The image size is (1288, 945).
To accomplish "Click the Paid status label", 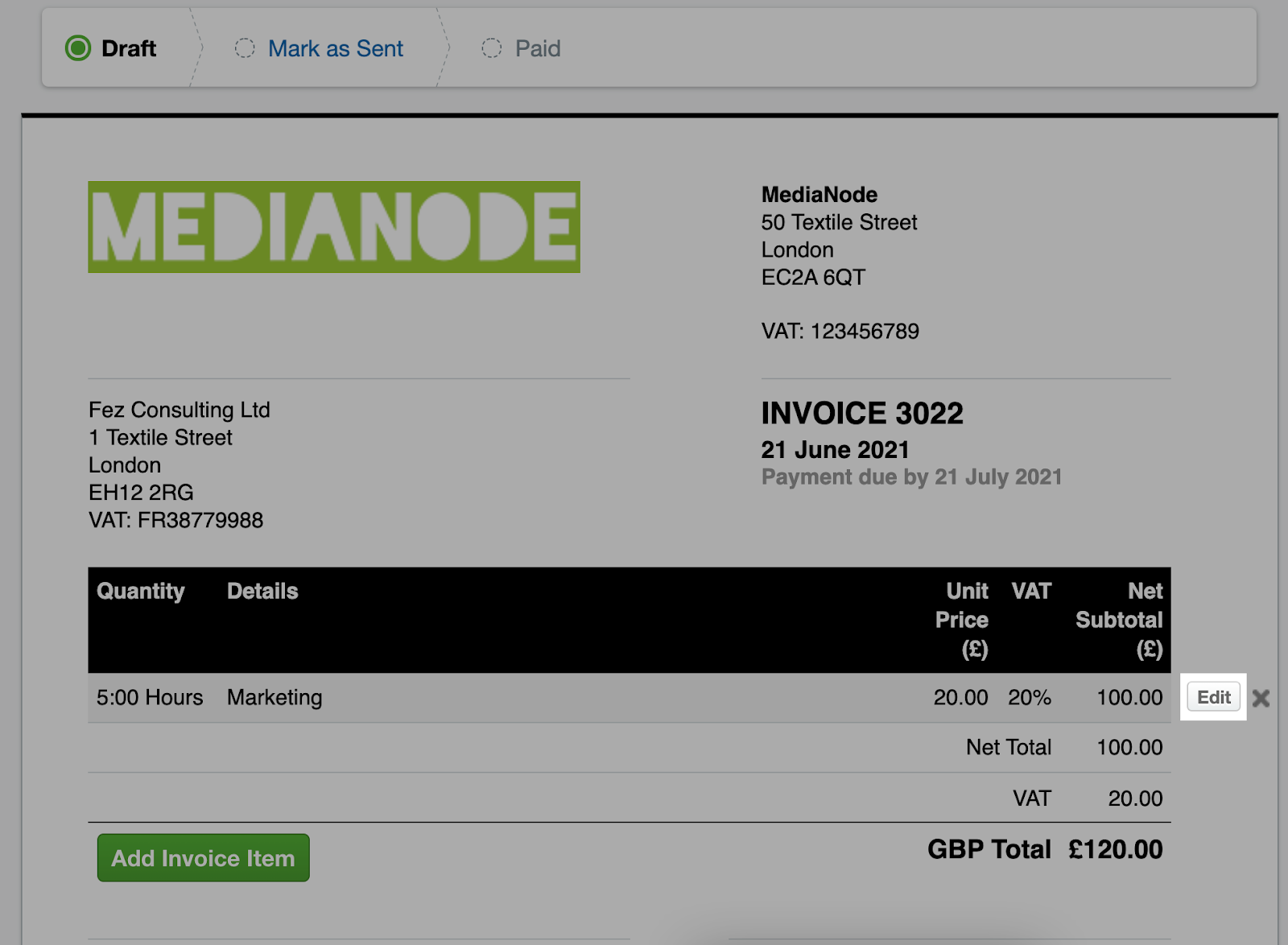I will pos(538,48).
